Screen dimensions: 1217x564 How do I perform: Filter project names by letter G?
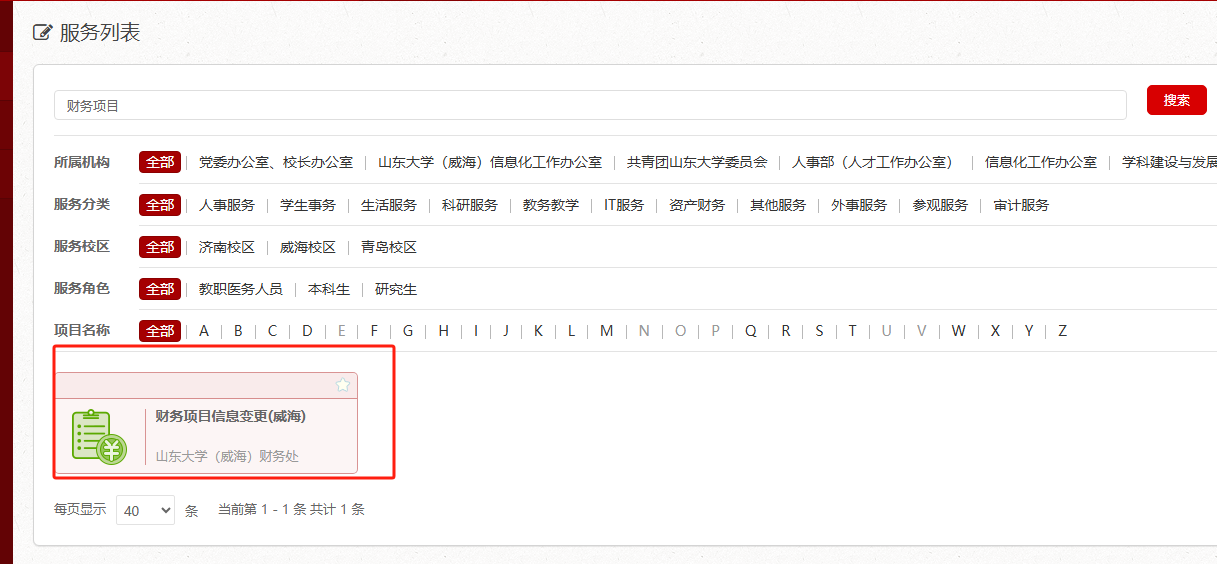click(408, 331)
